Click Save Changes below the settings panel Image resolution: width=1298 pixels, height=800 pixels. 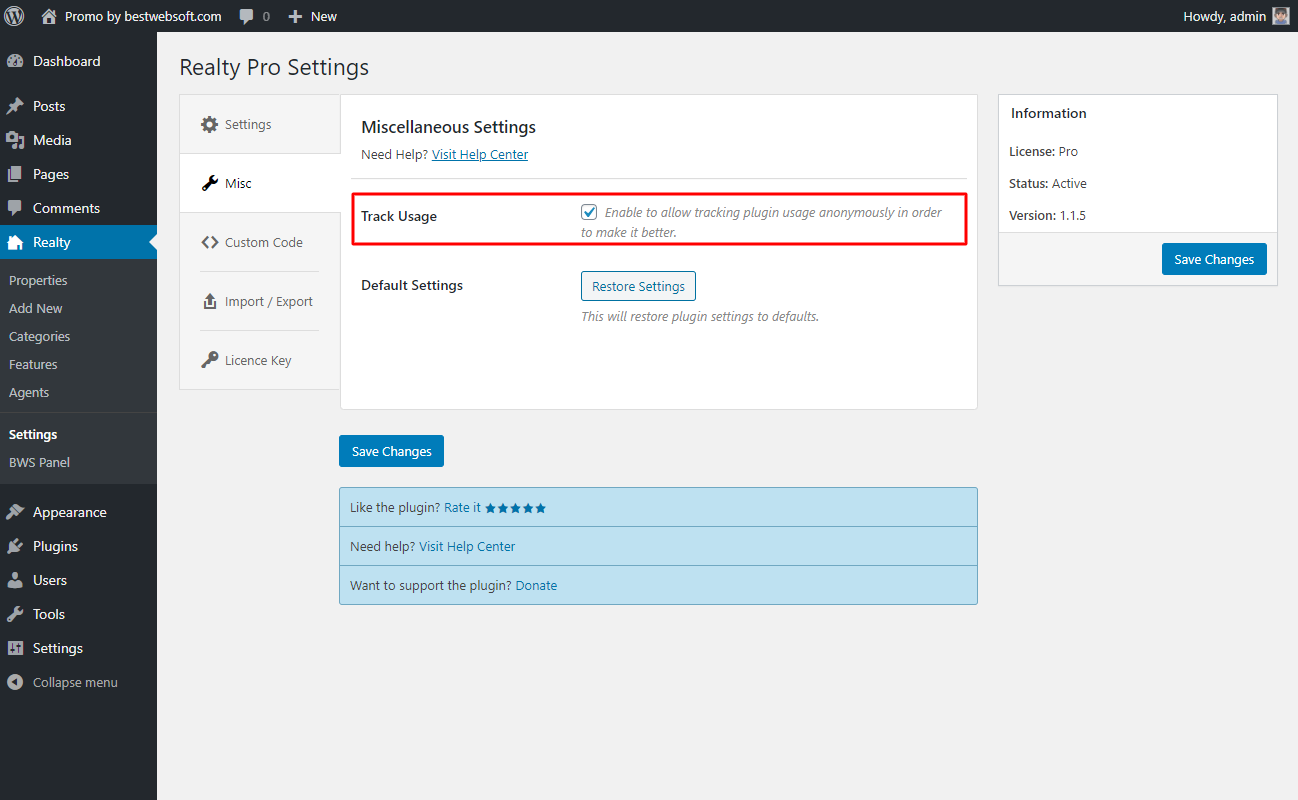pyautogui.click(x=391, y=451)
